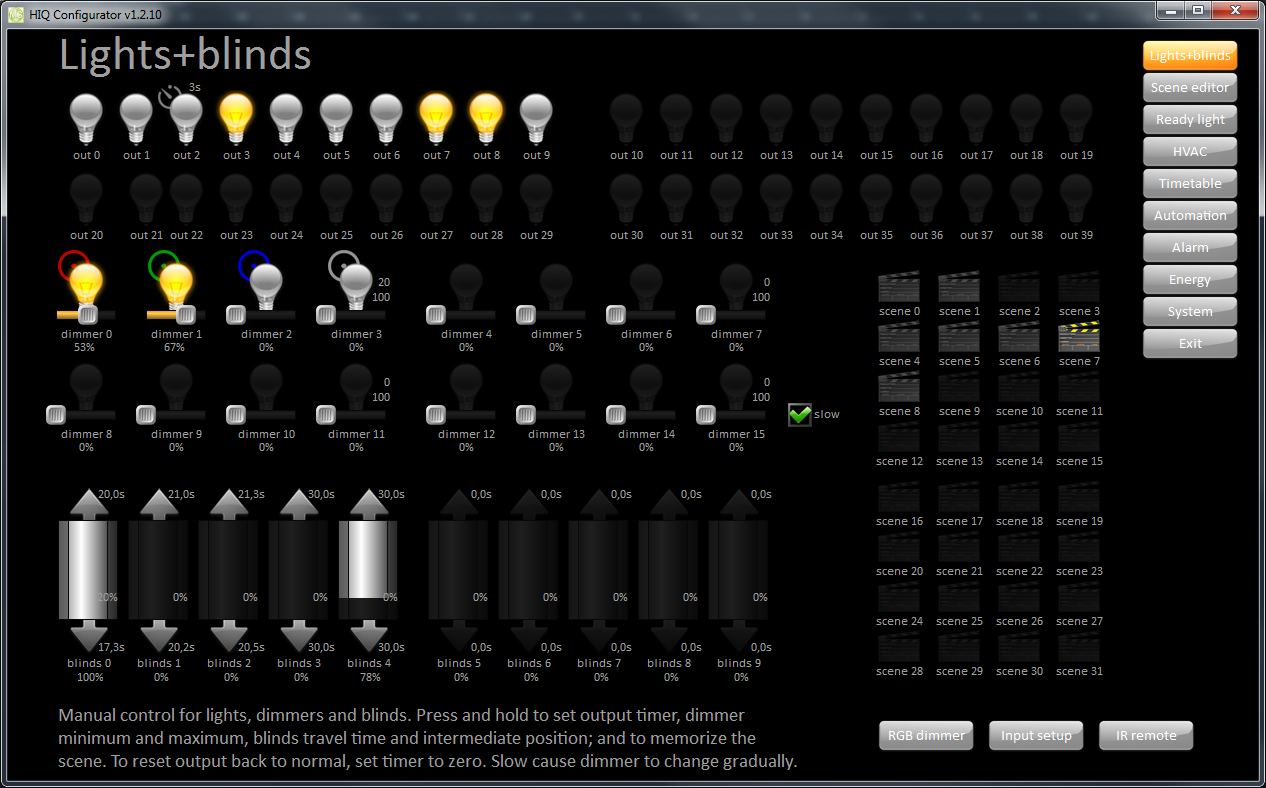
Task: Trigger the scene 0 clapperboard
Action: [x=898, y=288]
